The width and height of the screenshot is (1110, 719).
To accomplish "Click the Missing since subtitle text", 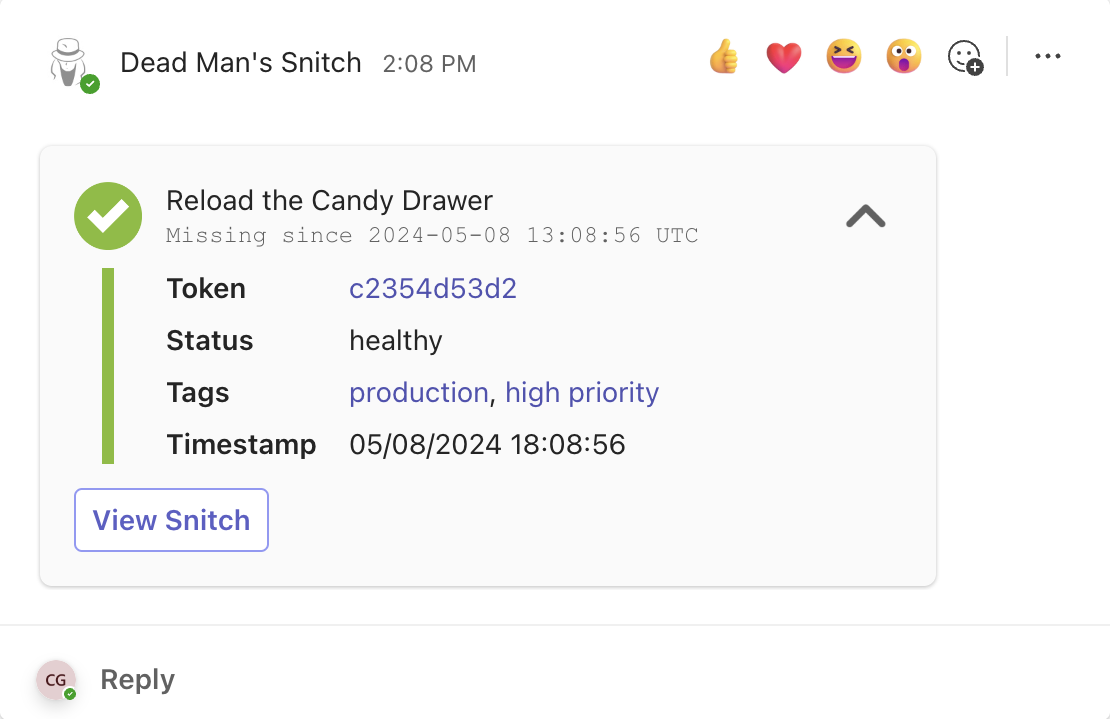I will (431, 236).
